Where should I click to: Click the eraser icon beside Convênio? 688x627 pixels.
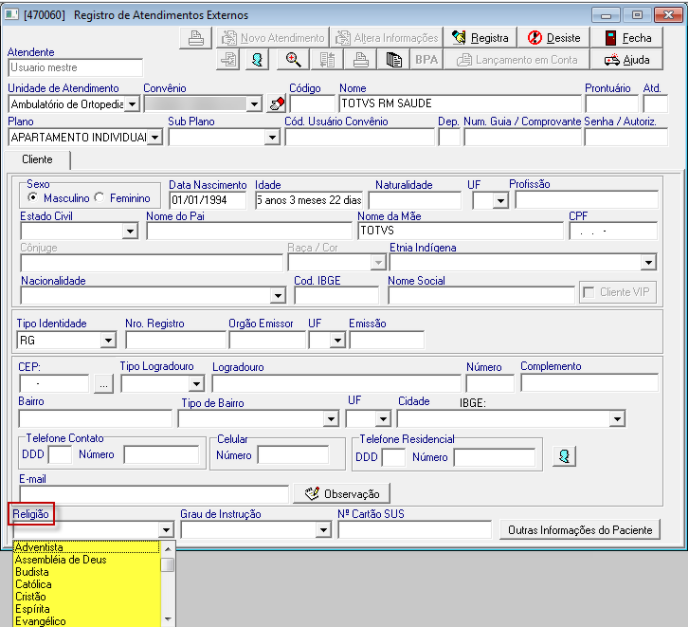[x=277, y=104]
